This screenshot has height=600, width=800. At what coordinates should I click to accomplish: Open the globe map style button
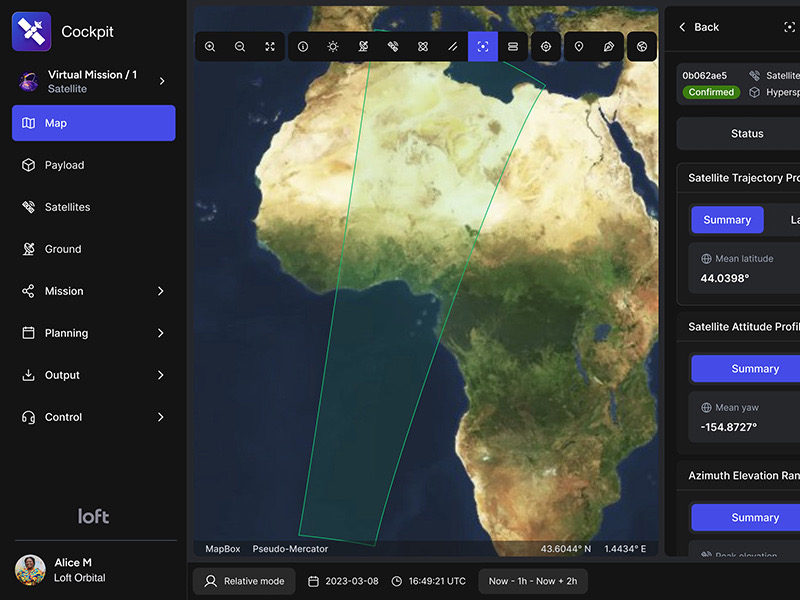[x=642, y=47]
